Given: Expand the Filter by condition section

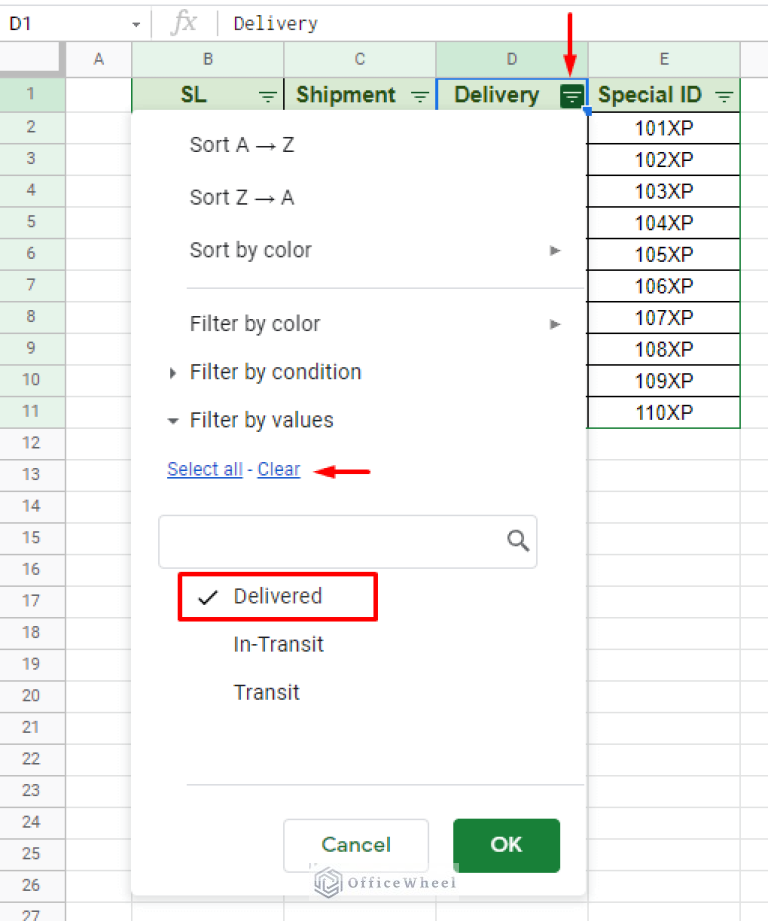Looking at the screenshot, I should [275, 371].
